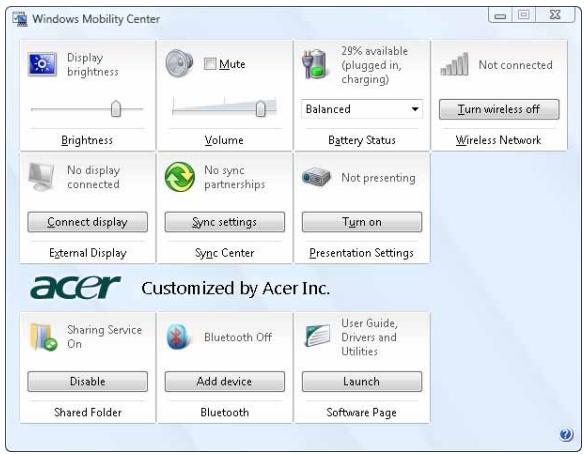584x454 pixels.
Task: Click the Presentation Settings label
Action: 361,253
